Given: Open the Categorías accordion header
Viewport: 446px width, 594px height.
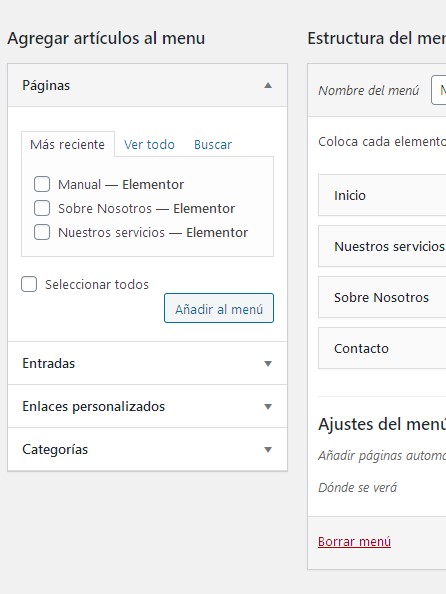Looking at the screenshot, I should coord(147,449).
